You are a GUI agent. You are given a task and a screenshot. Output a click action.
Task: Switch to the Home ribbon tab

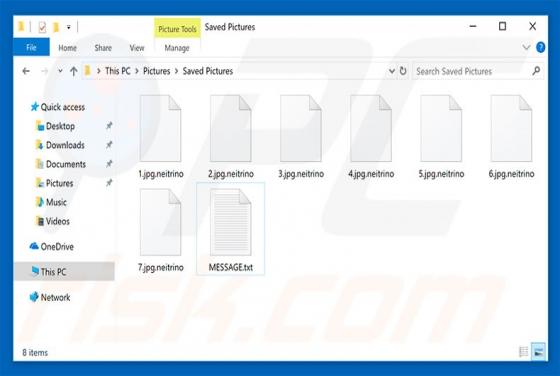click(x=68, y=48)
